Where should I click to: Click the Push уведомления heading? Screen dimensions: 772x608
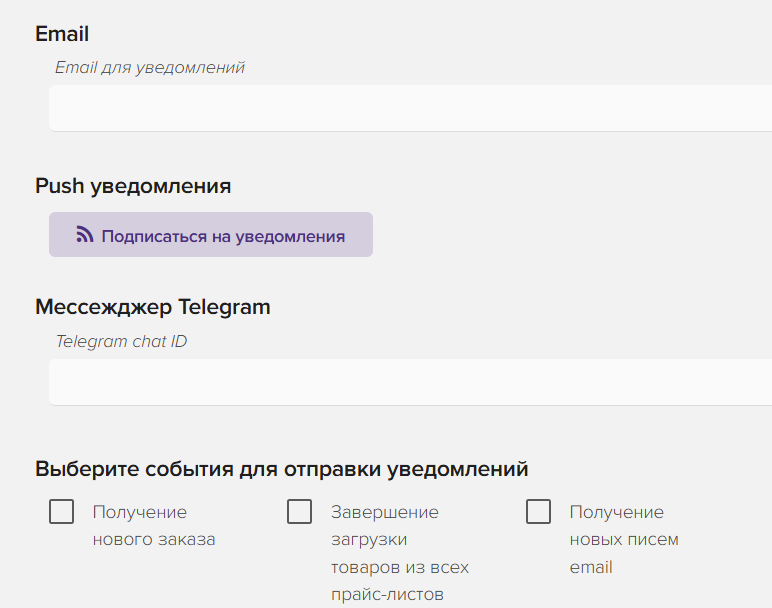(x=133, y=186)
